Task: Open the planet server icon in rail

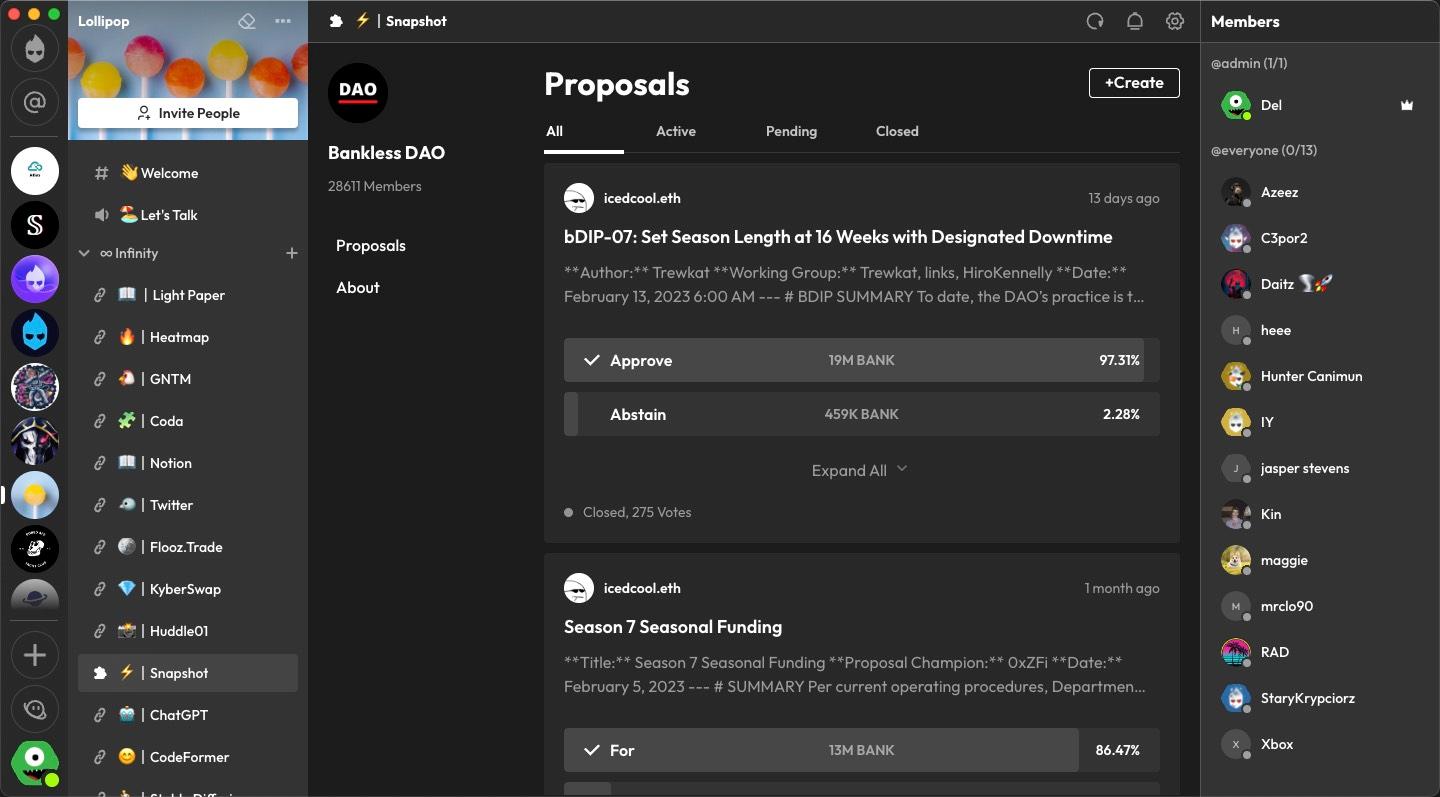Action: coord(35,596)
